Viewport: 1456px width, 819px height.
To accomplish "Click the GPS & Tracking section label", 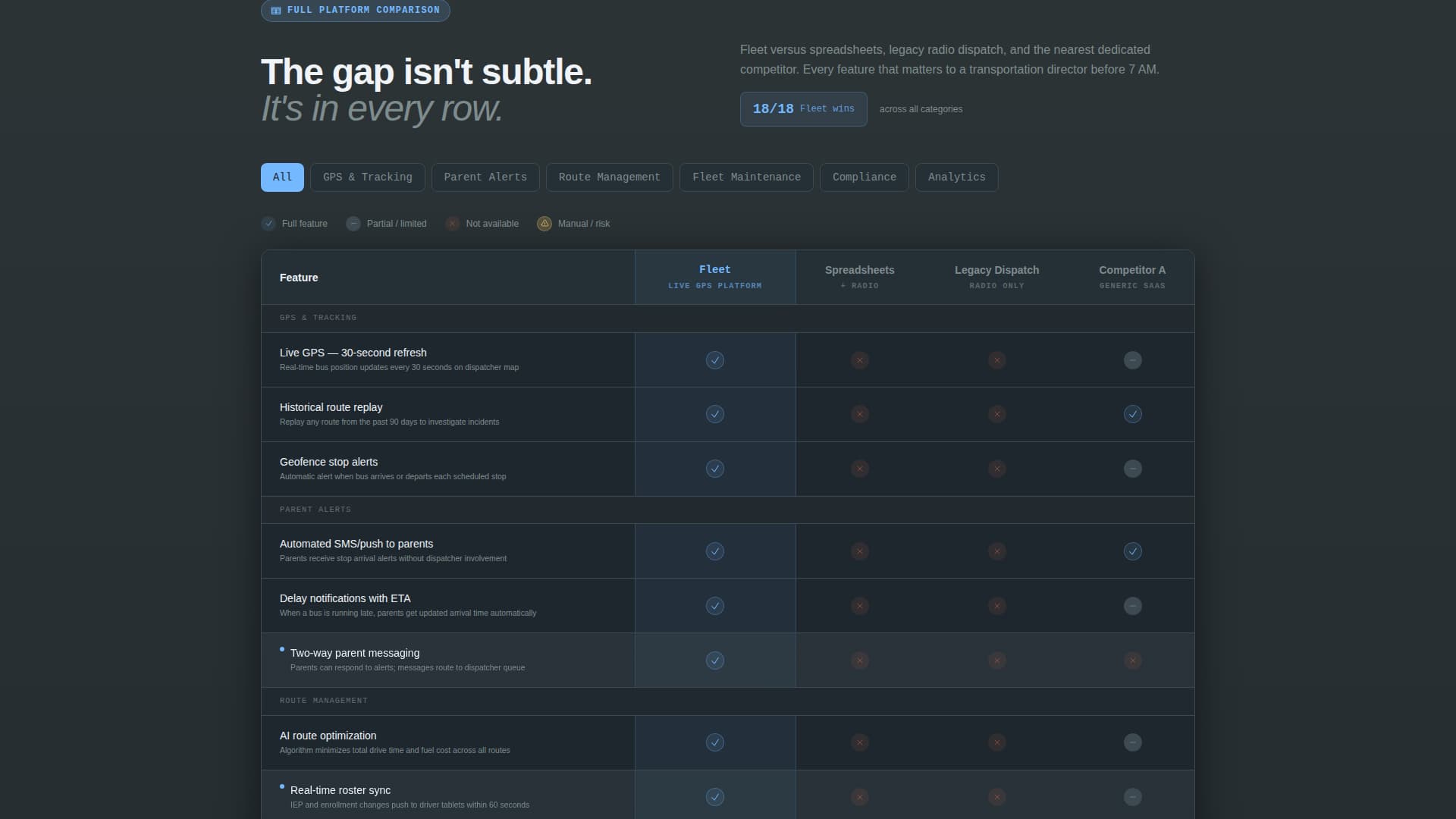I will pos(318,318).
